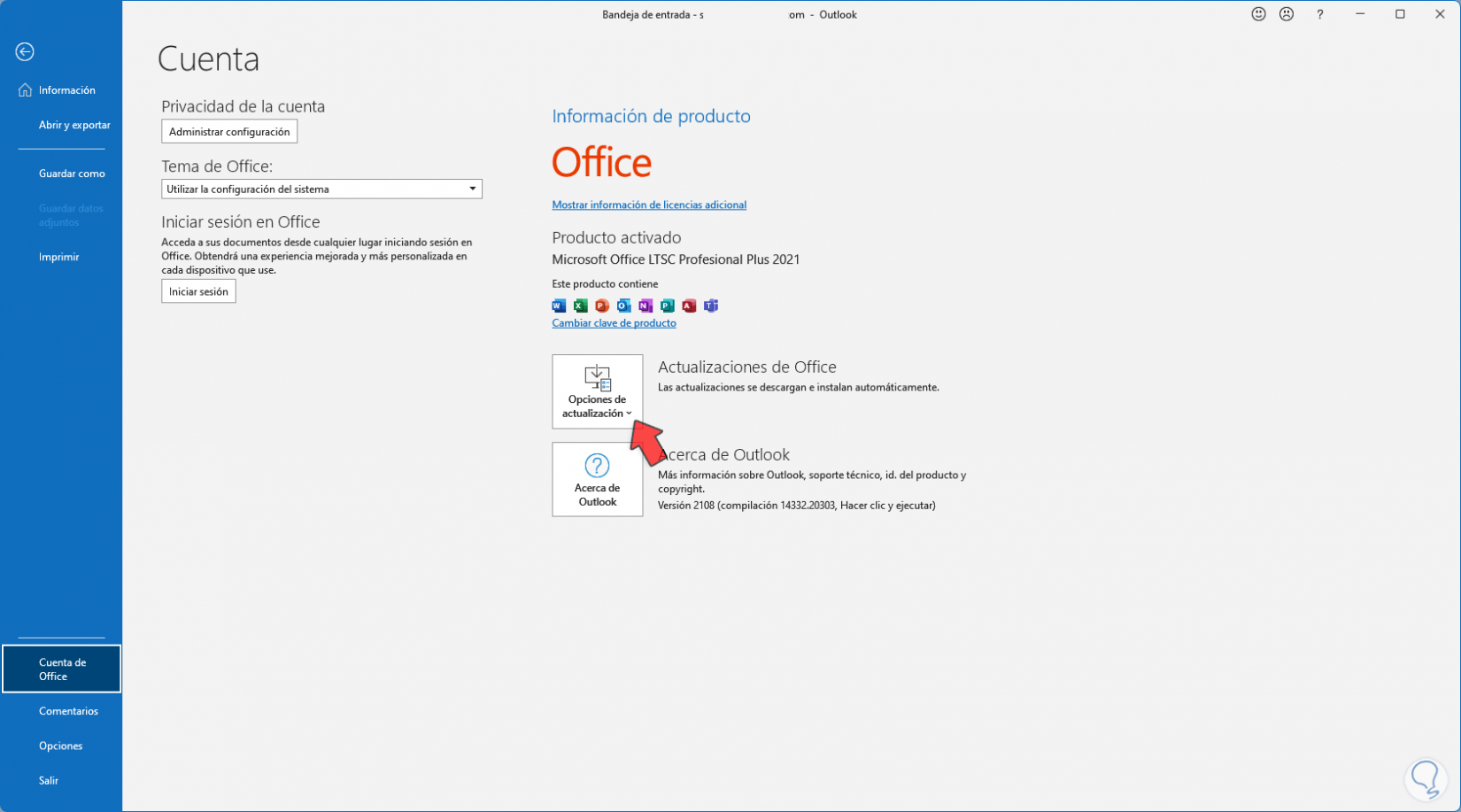Go back using the circled arrow icon

(25, 52)
